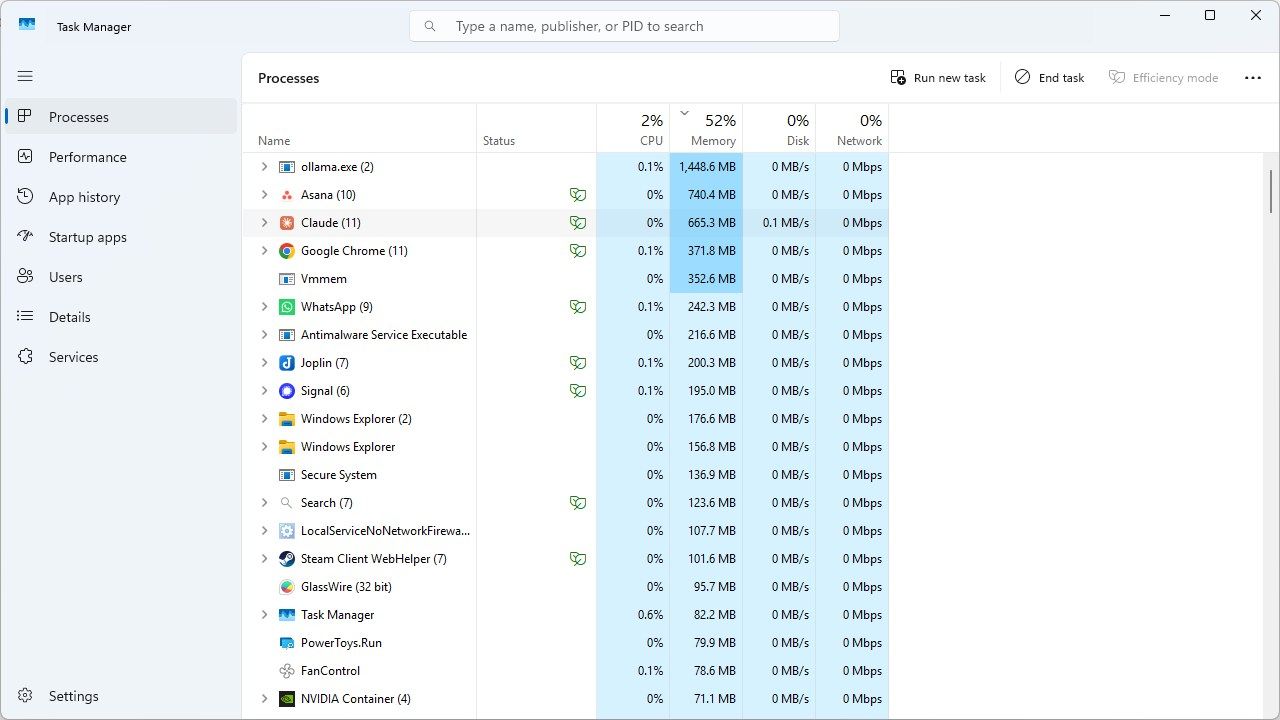Sort processes by the Disk column
The image size is (1280, 720).
(779, 129)
